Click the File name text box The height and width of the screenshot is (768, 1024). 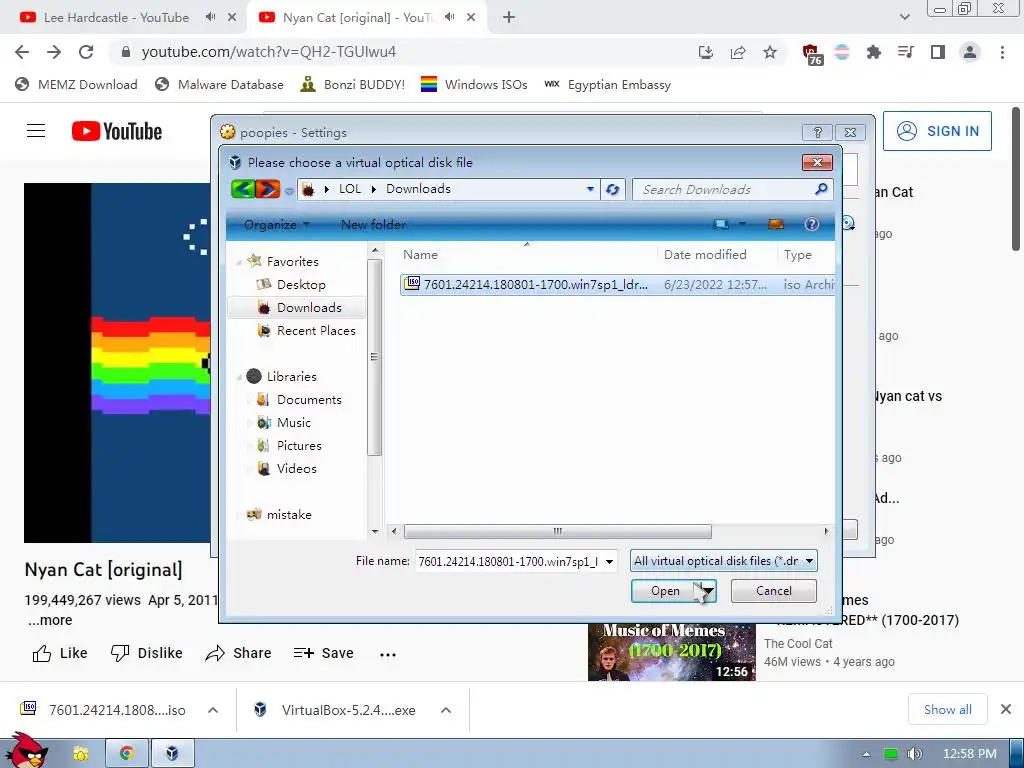coord(509,561)
